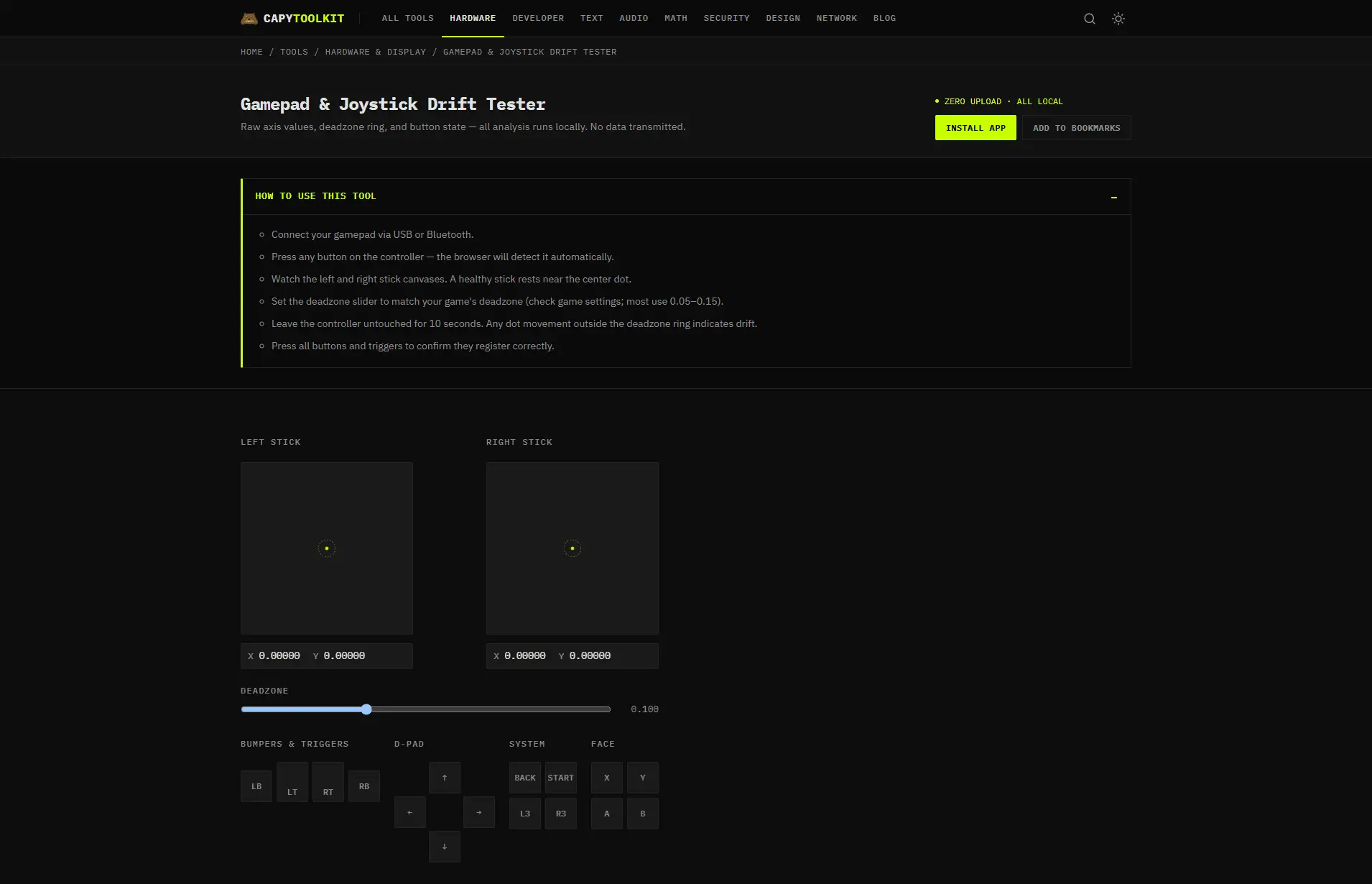1372x884 pixels.
Task: Click the RT trigger indicator
Action: coord(328,782)
